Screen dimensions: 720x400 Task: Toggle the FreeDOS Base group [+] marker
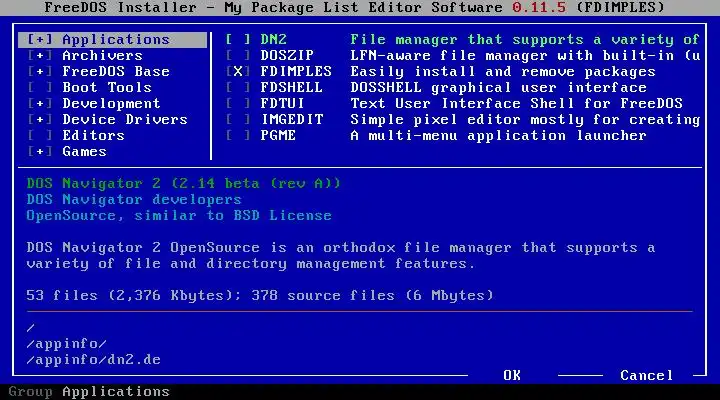click(x=40, y=72)
